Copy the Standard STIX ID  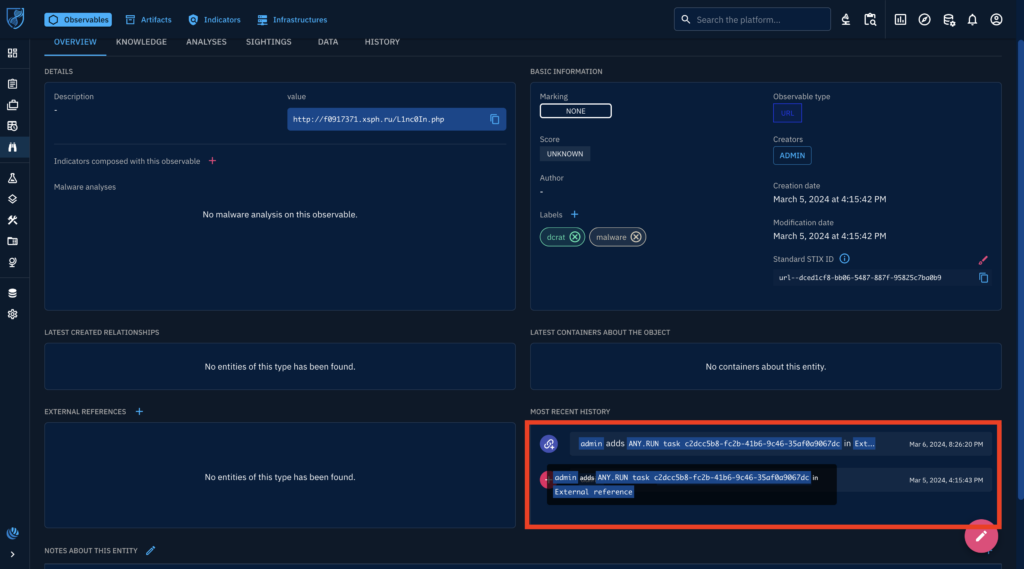pos(983,277)
